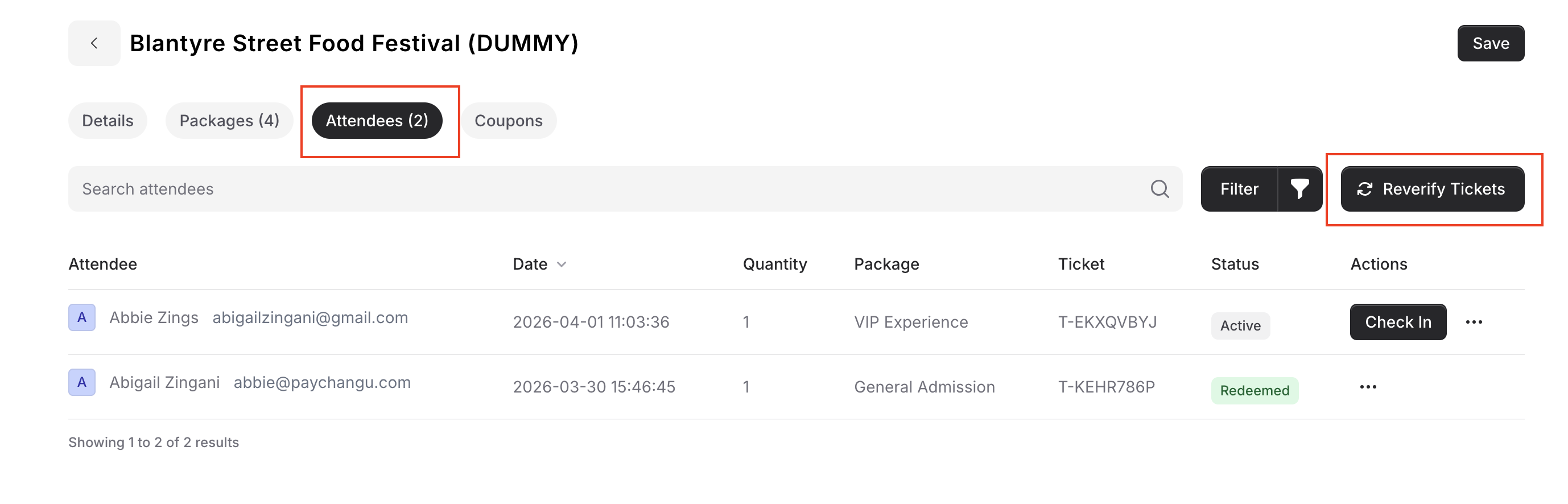The height and width of the screenshot is (504, 1568).
Task: Open the Packages (4) tab
Action: coord(229,121)
